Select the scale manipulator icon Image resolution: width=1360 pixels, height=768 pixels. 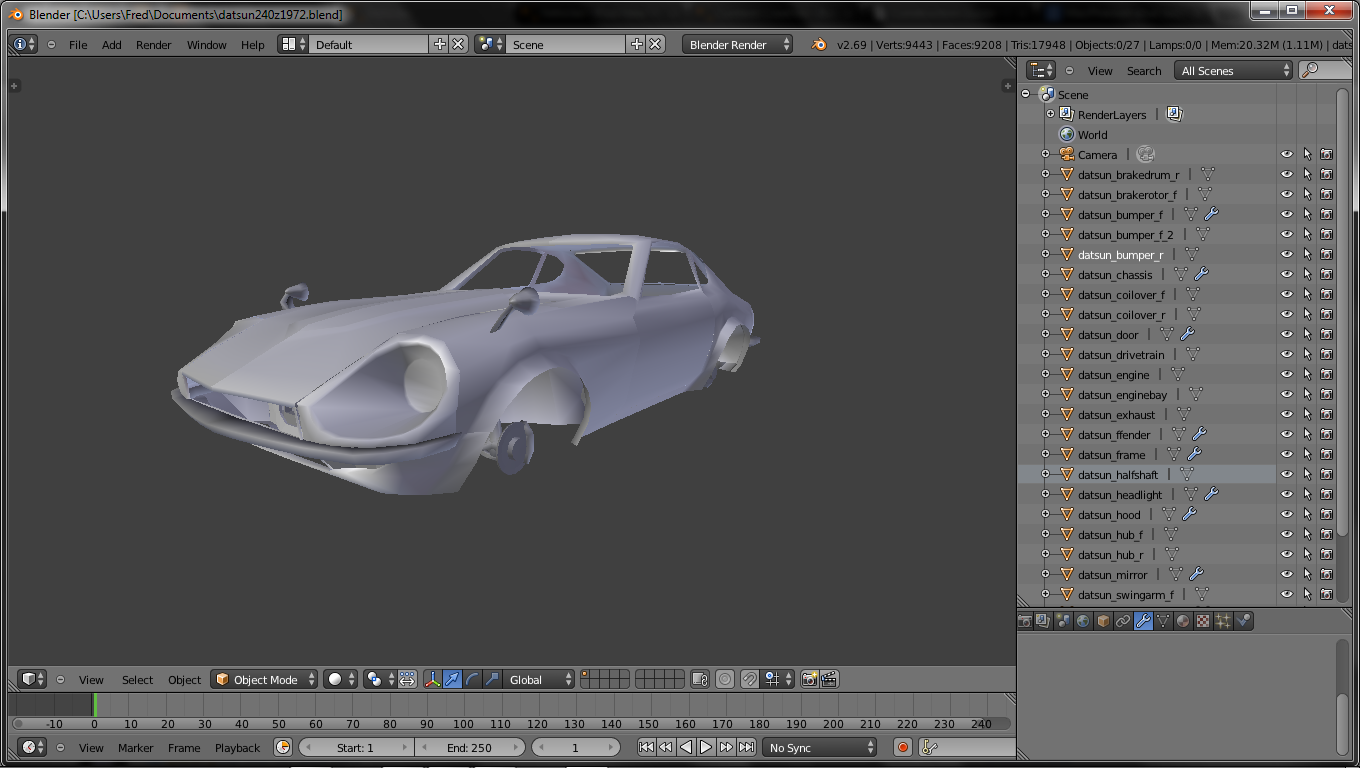(492, 679)
